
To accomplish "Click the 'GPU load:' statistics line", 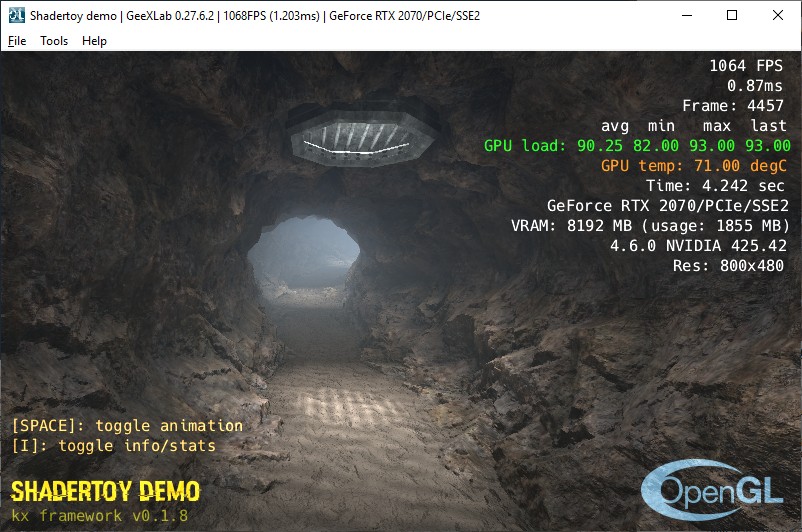I will tap(637, 146).
